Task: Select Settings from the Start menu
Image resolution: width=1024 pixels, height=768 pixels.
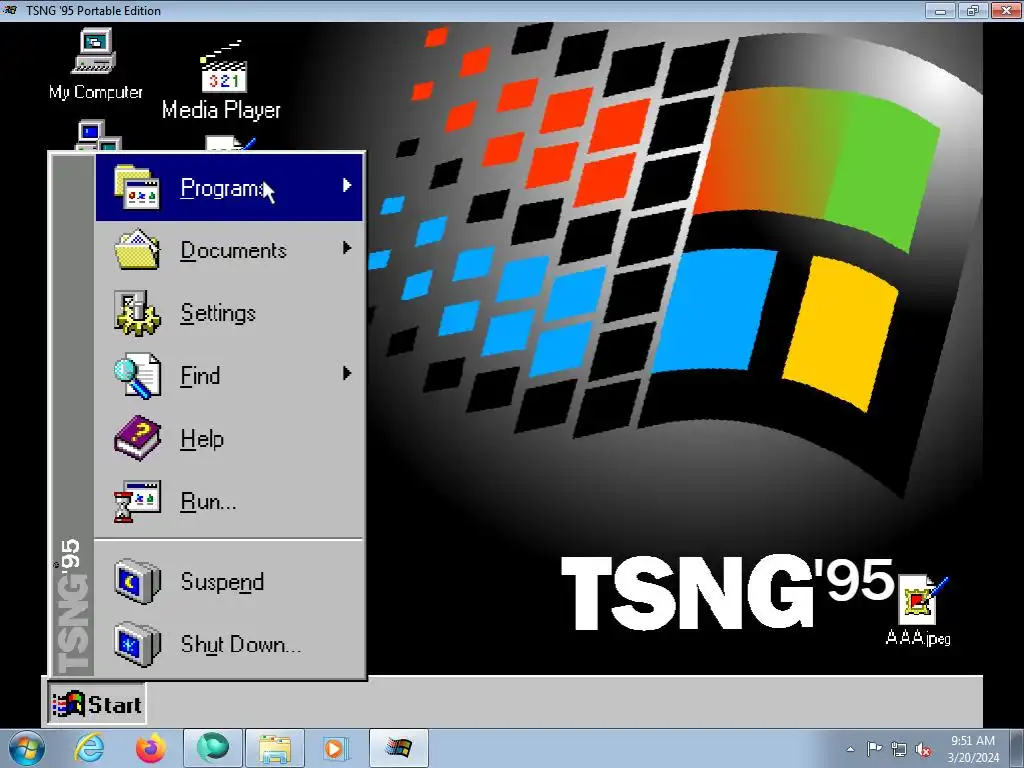Action: [229, 313]
